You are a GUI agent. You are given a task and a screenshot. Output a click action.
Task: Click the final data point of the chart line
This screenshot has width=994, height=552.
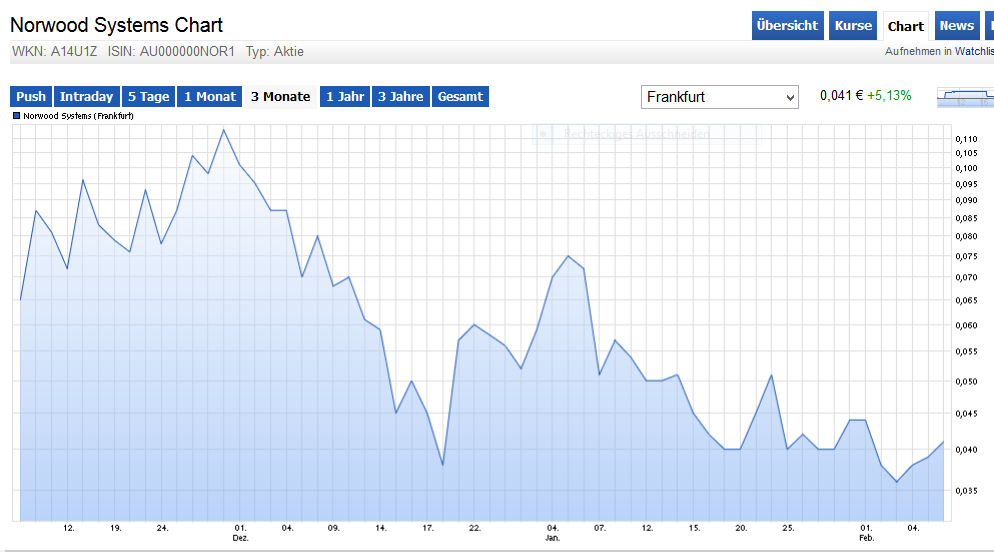coord(943,442)
